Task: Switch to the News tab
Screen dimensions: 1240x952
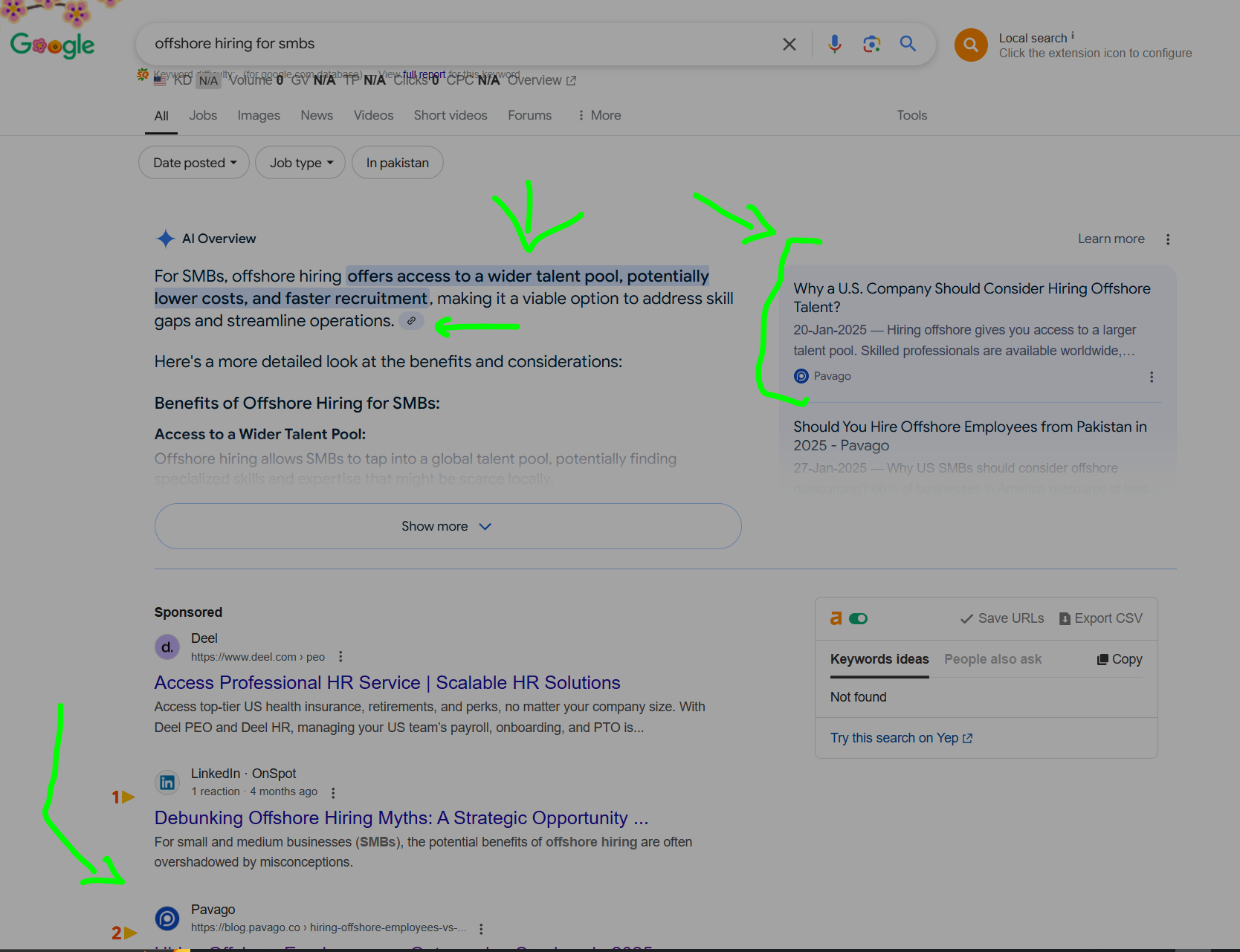Action: [x=317, y=116]
